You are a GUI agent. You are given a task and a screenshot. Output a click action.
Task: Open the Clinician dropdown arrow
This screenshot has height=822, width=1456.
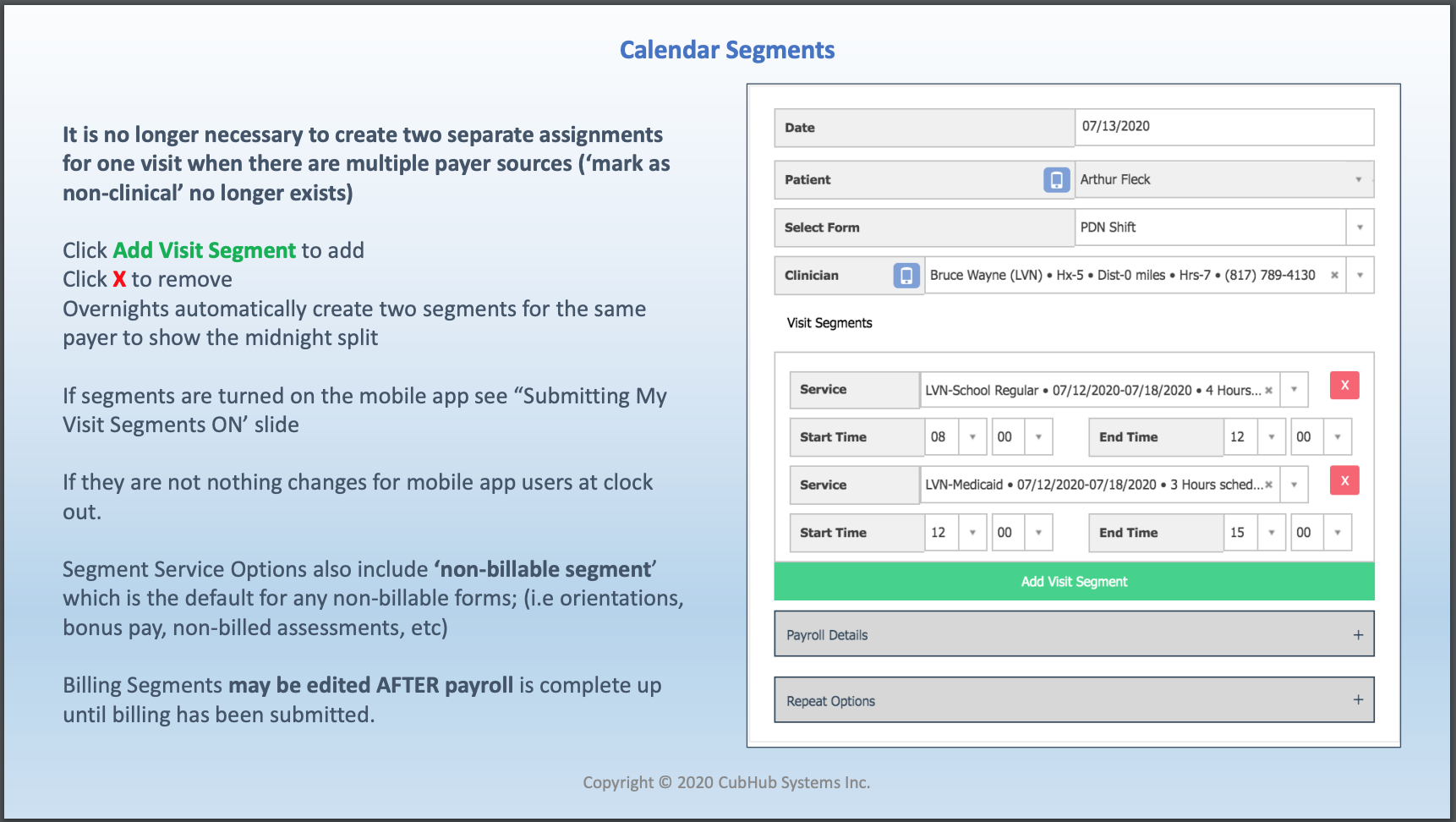click(x=1360, y=275)
